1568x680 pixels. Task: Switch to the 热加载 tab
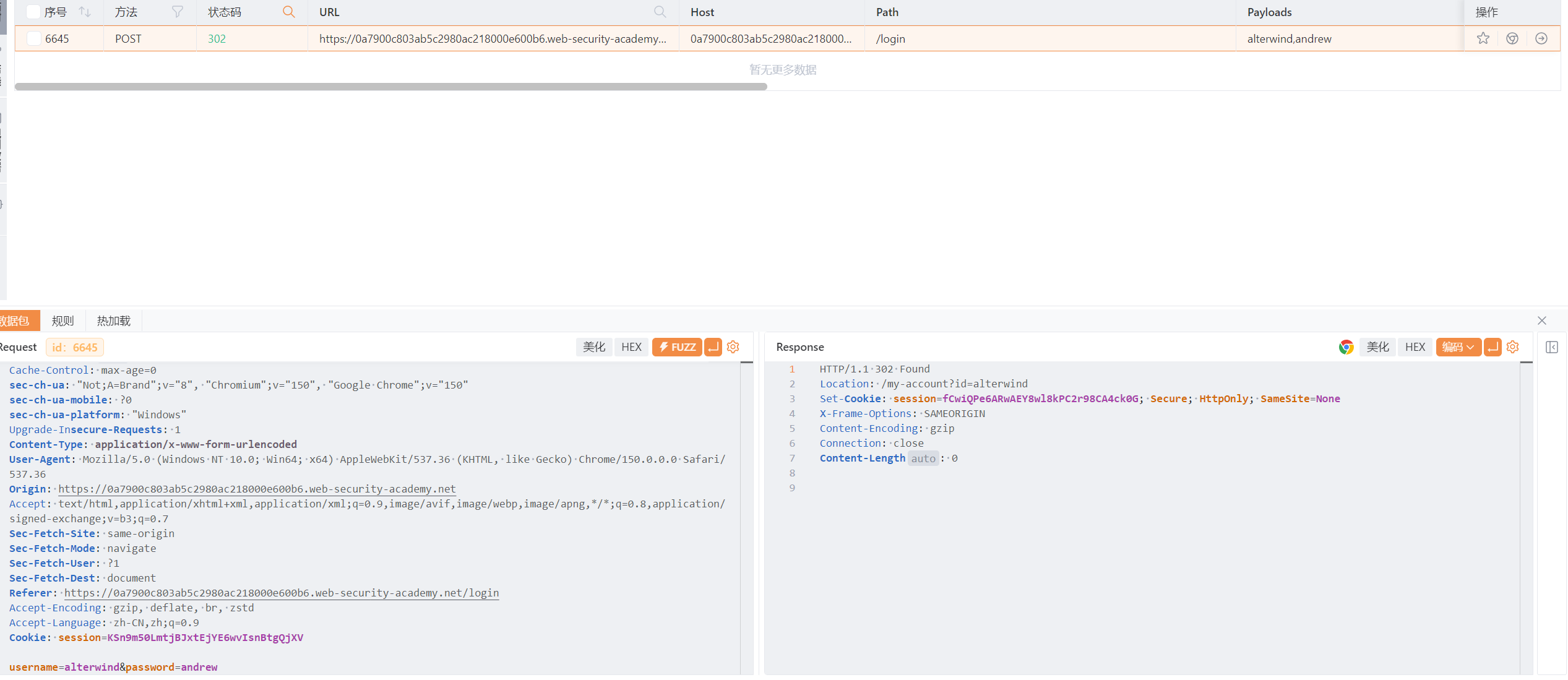pos(114,321)
